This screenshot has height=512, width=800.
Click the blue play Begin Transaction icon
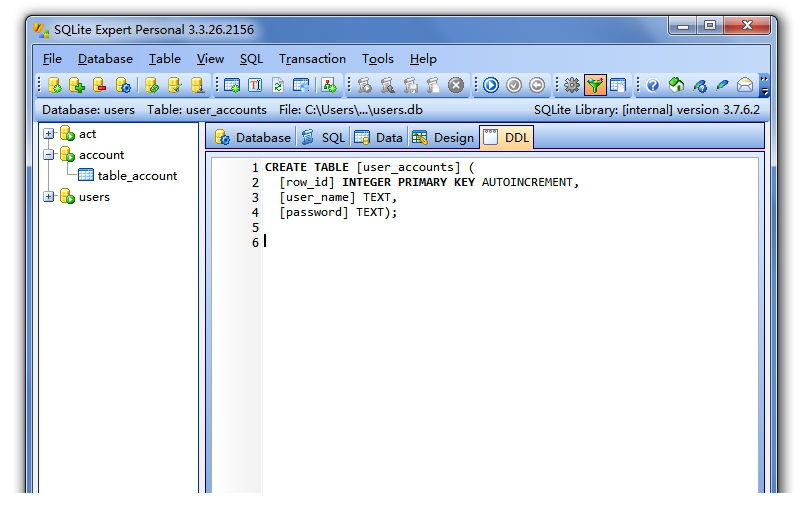491,85
